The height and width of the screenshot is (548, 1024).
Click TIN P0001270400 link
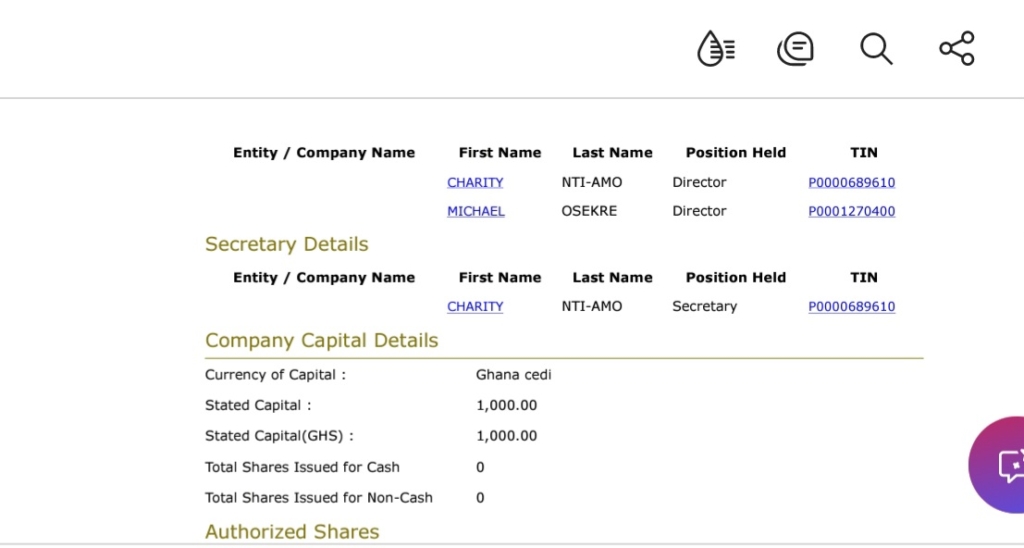point(851,212)
